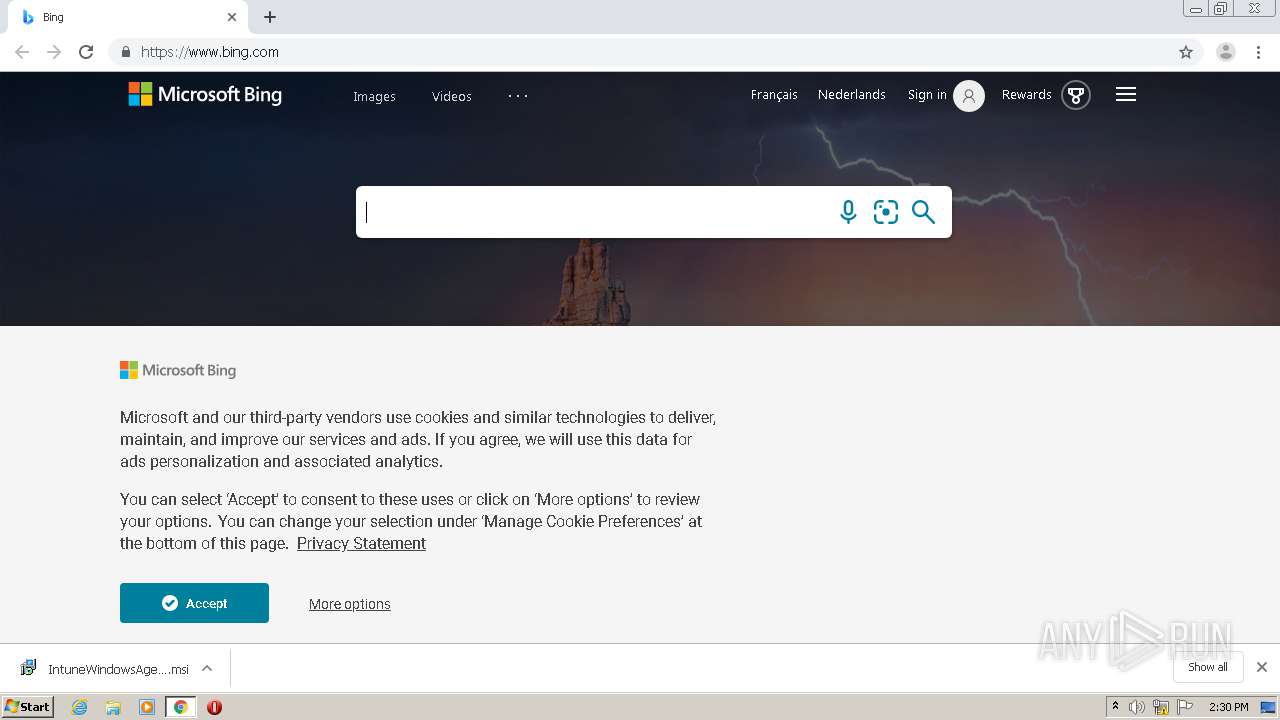Click the Microsoft Bing logo in header
The image size is (1280, 720).
click(x=205, y=94)
